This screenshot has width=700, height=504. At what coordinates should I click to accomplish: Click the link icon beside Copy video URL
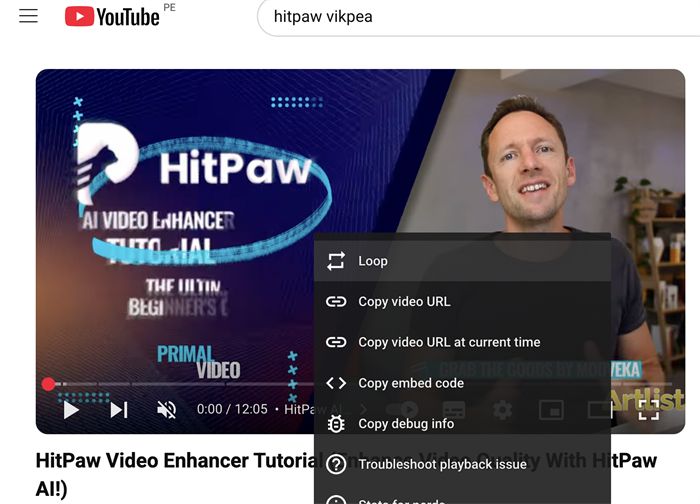[x=336, y=302]
